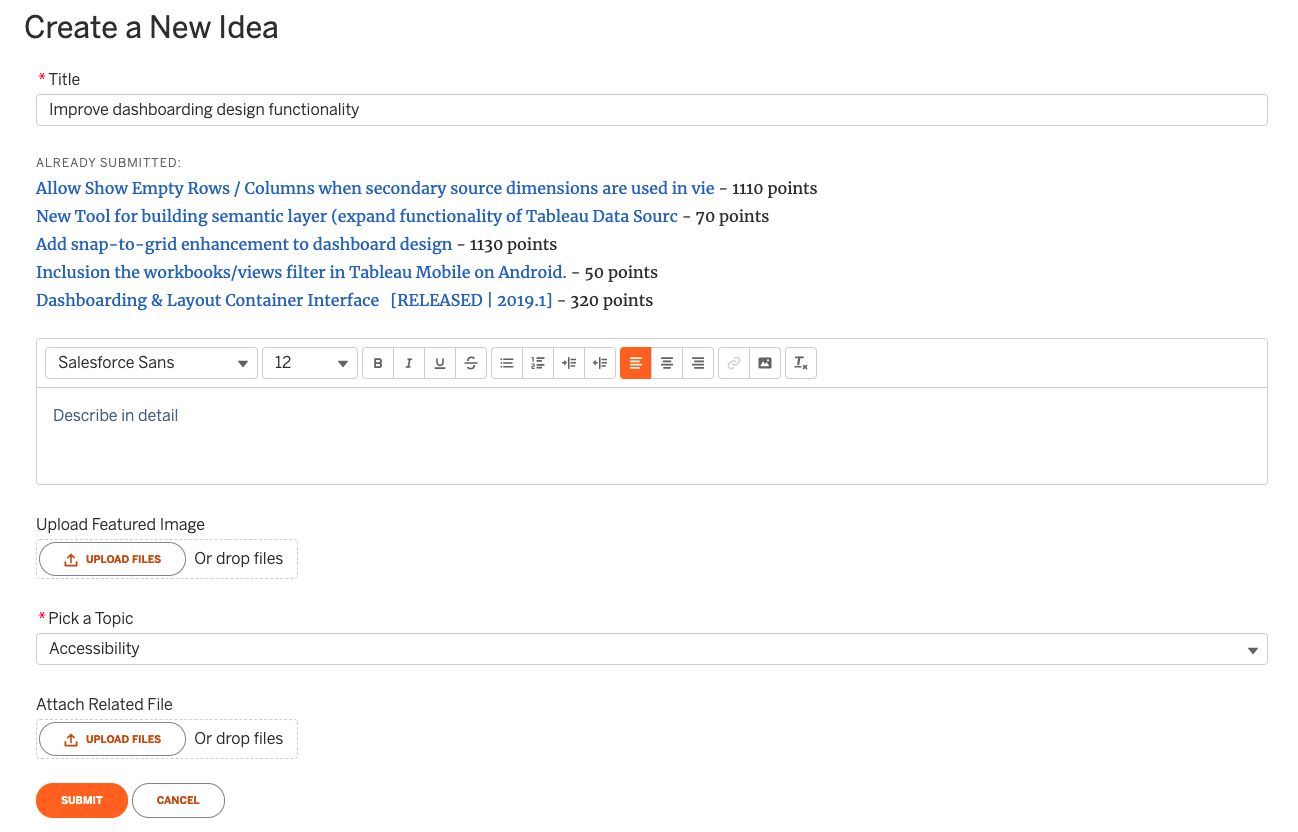
Task: Select the underline formatting icon
Action: coord(439,363)
